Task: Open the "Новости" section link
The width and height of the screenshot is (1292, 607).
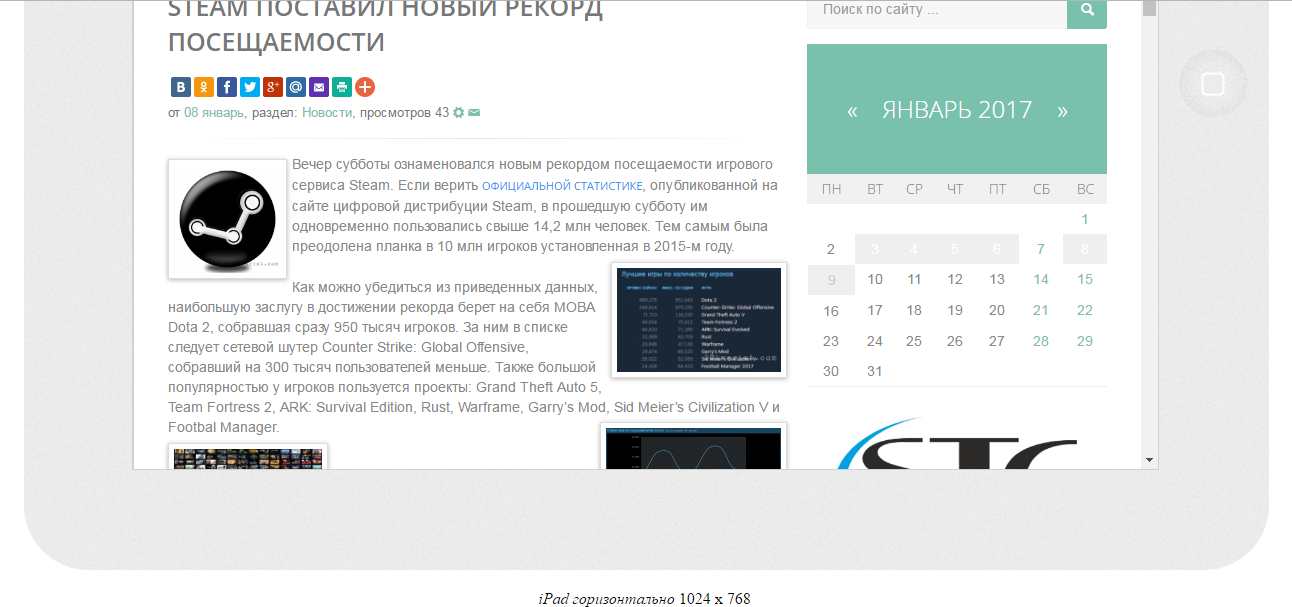Action: click(x=327, y=113)
